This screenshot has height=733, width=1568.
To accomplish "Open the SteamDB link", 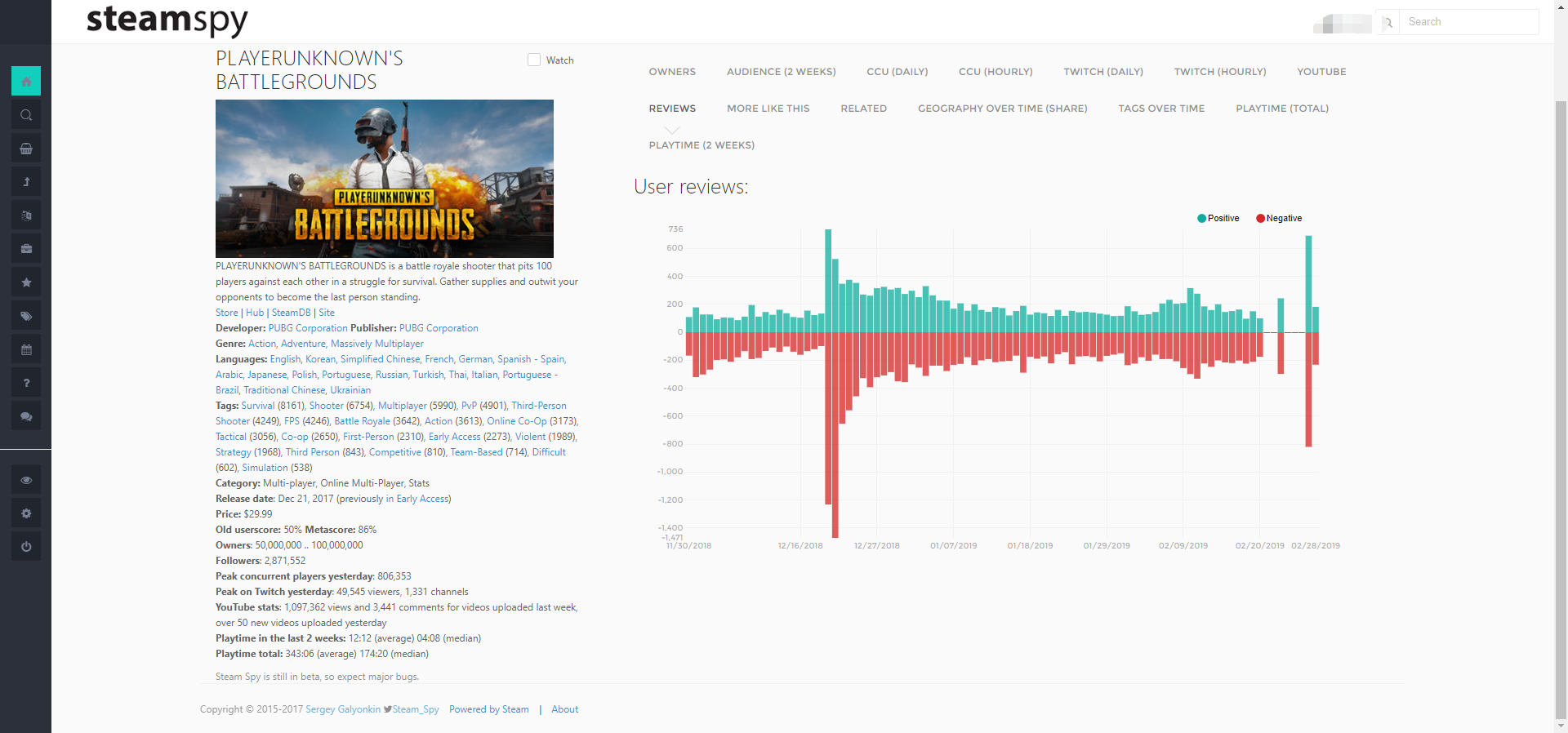I will click(292, 313).
